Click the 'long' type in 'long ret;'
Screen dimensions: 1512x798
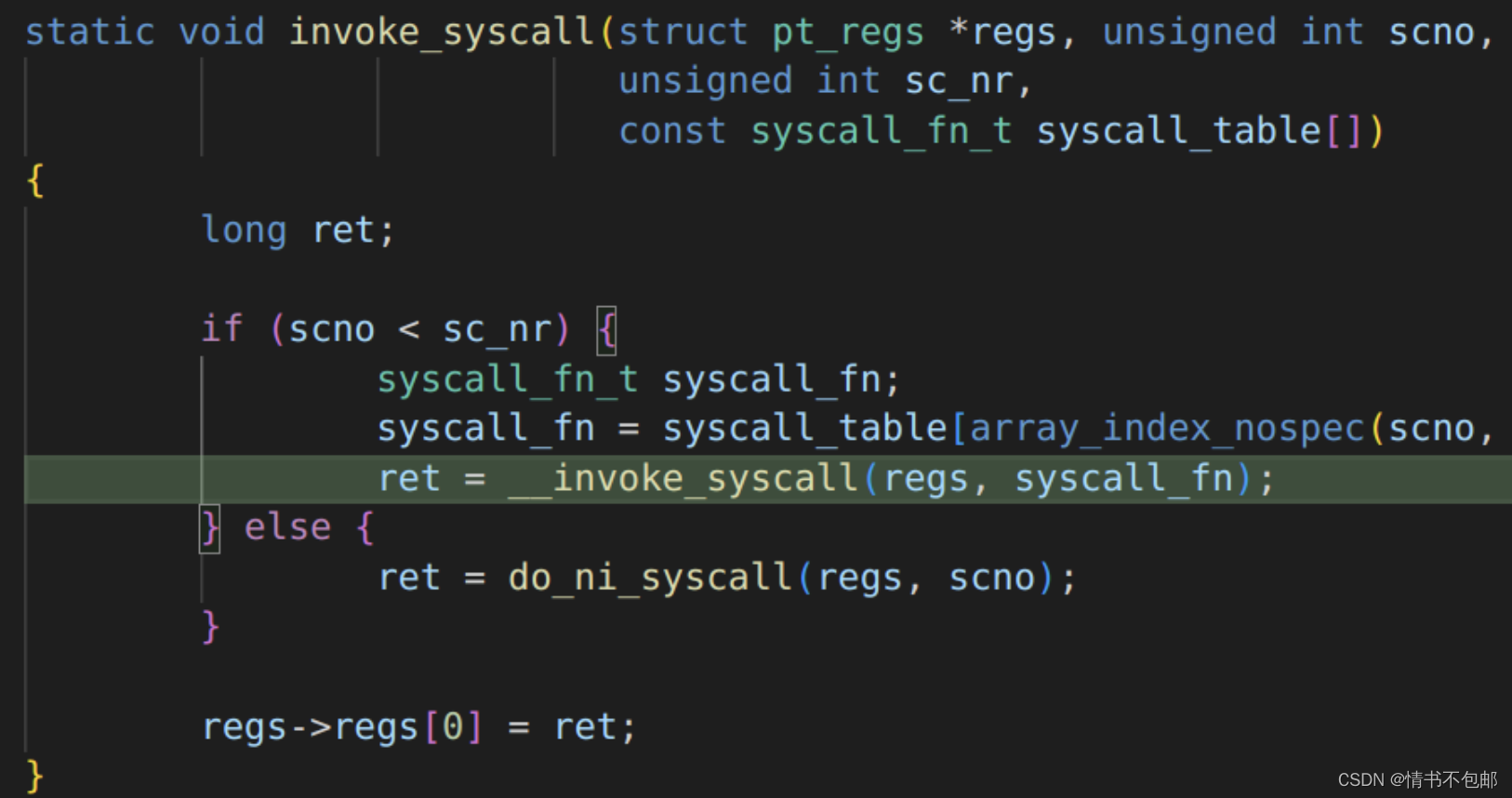point(244,230)
